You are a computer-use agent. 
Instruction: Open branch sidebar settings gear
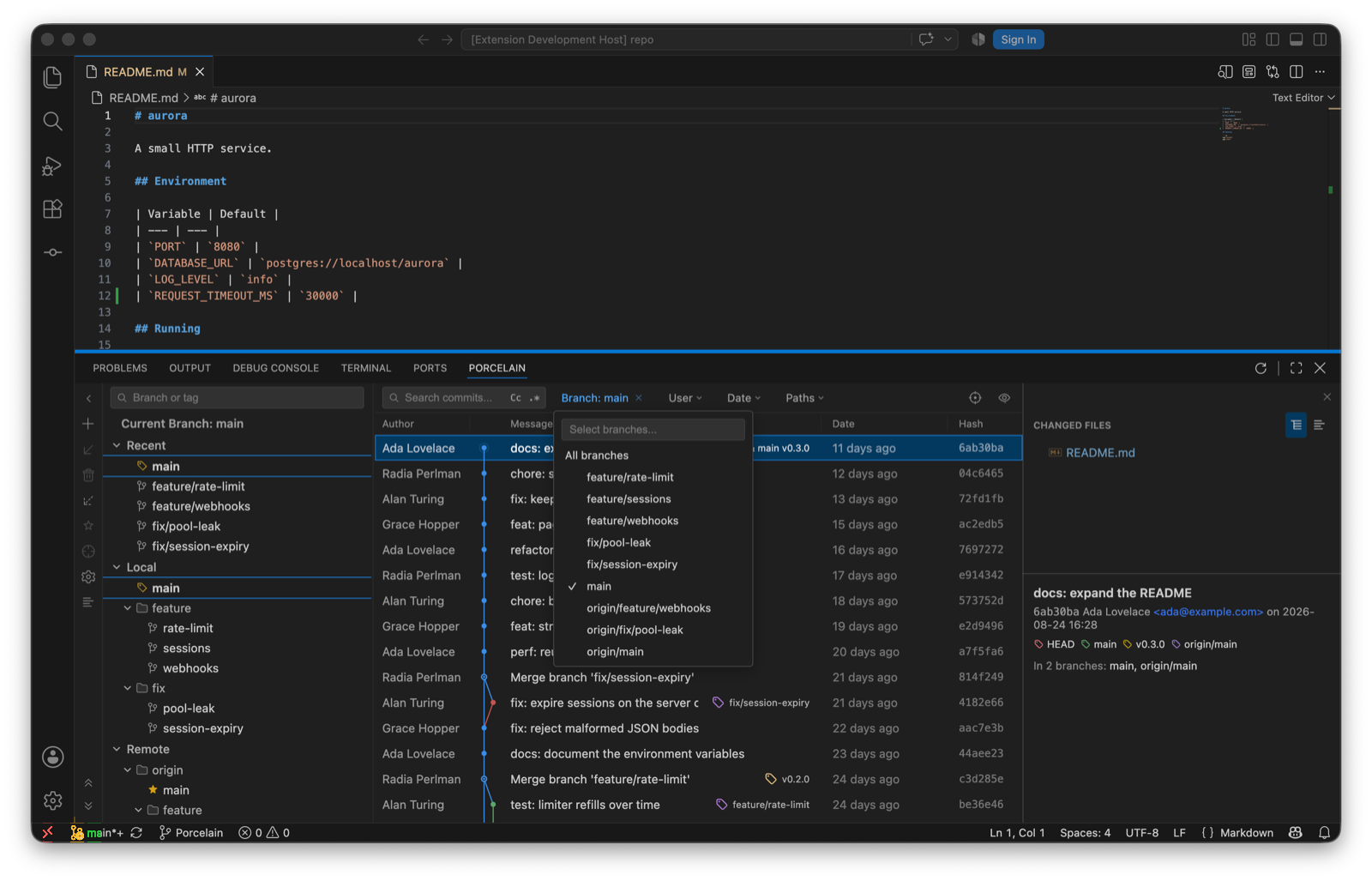coord(88,576)
